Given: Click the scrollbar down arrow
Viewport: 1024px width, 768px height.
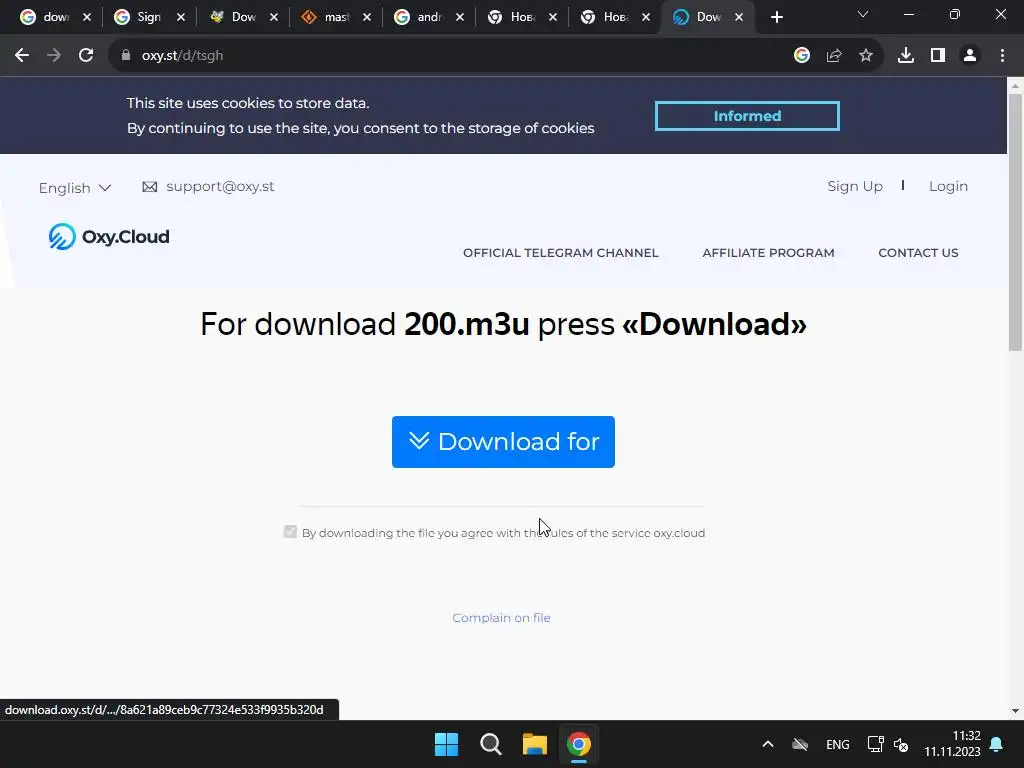Looking at the screenshot, I should (1015, 711).
